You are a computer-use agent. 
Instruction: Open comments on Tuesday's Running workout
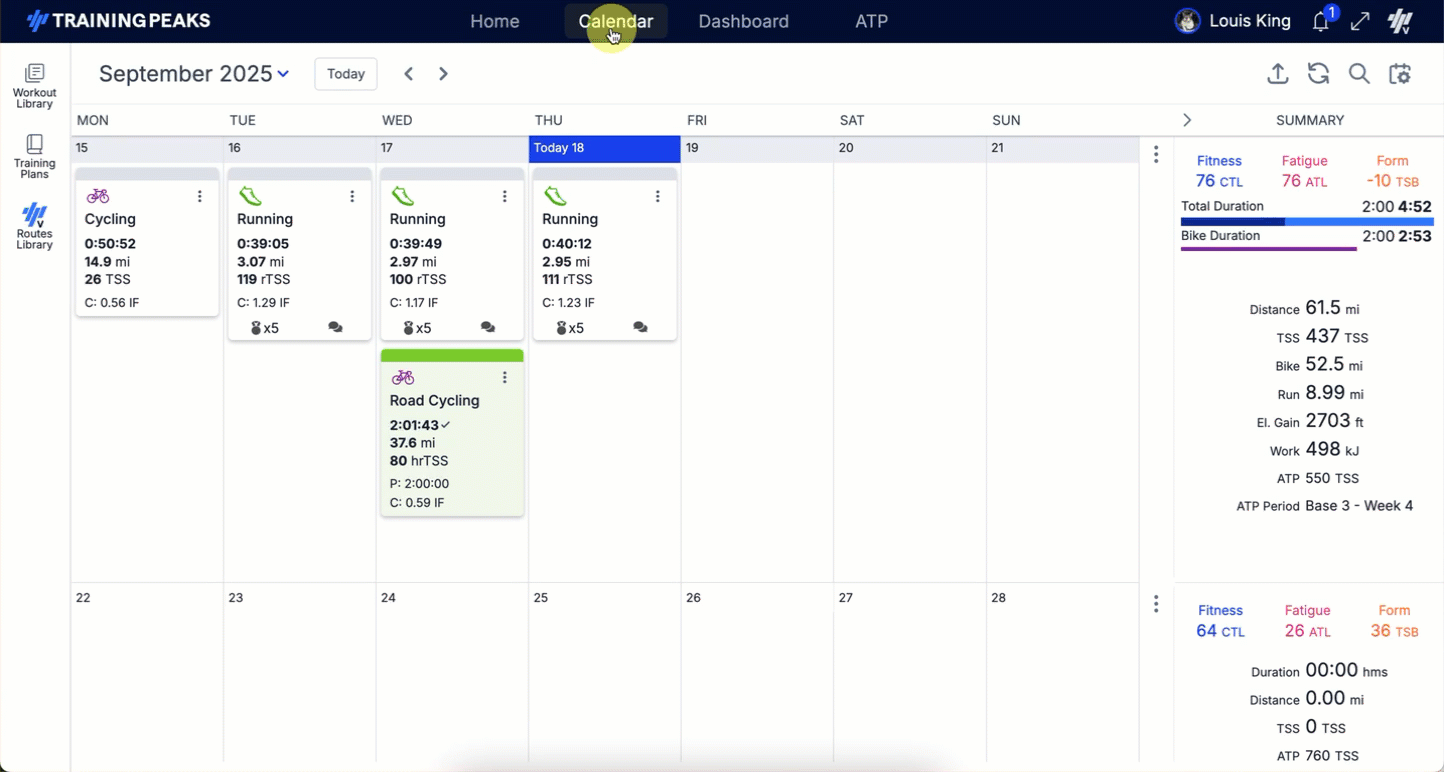pos(335,328)
